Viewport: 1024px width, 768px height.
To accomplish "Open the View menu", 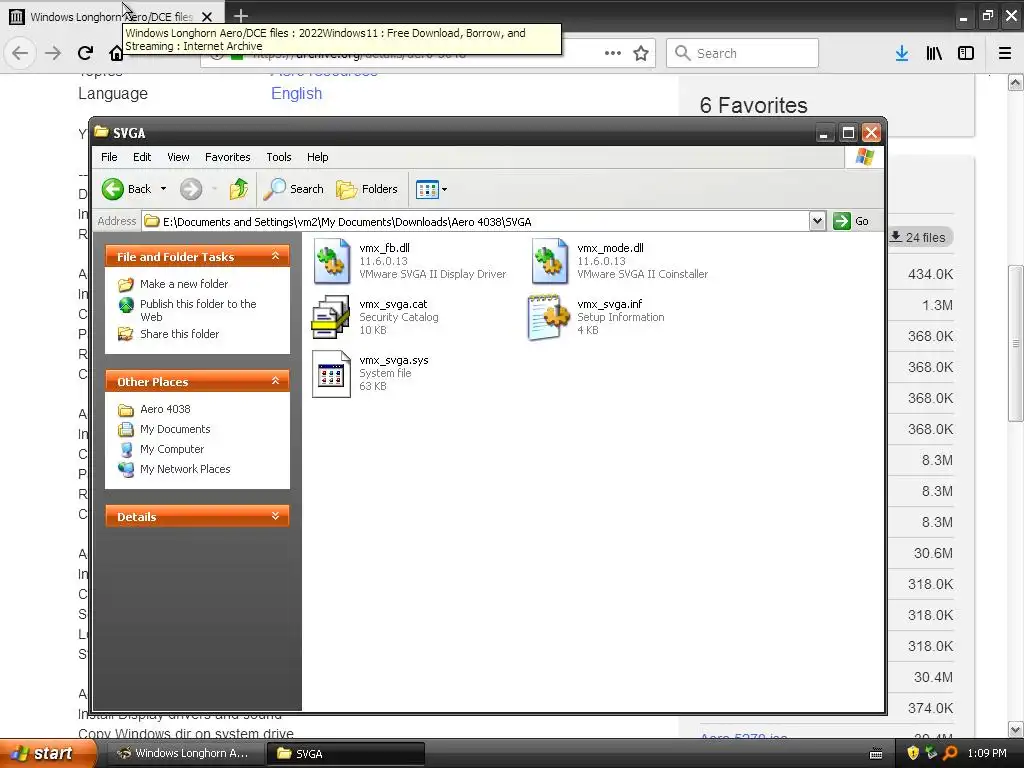I will (x=178, y=157).
